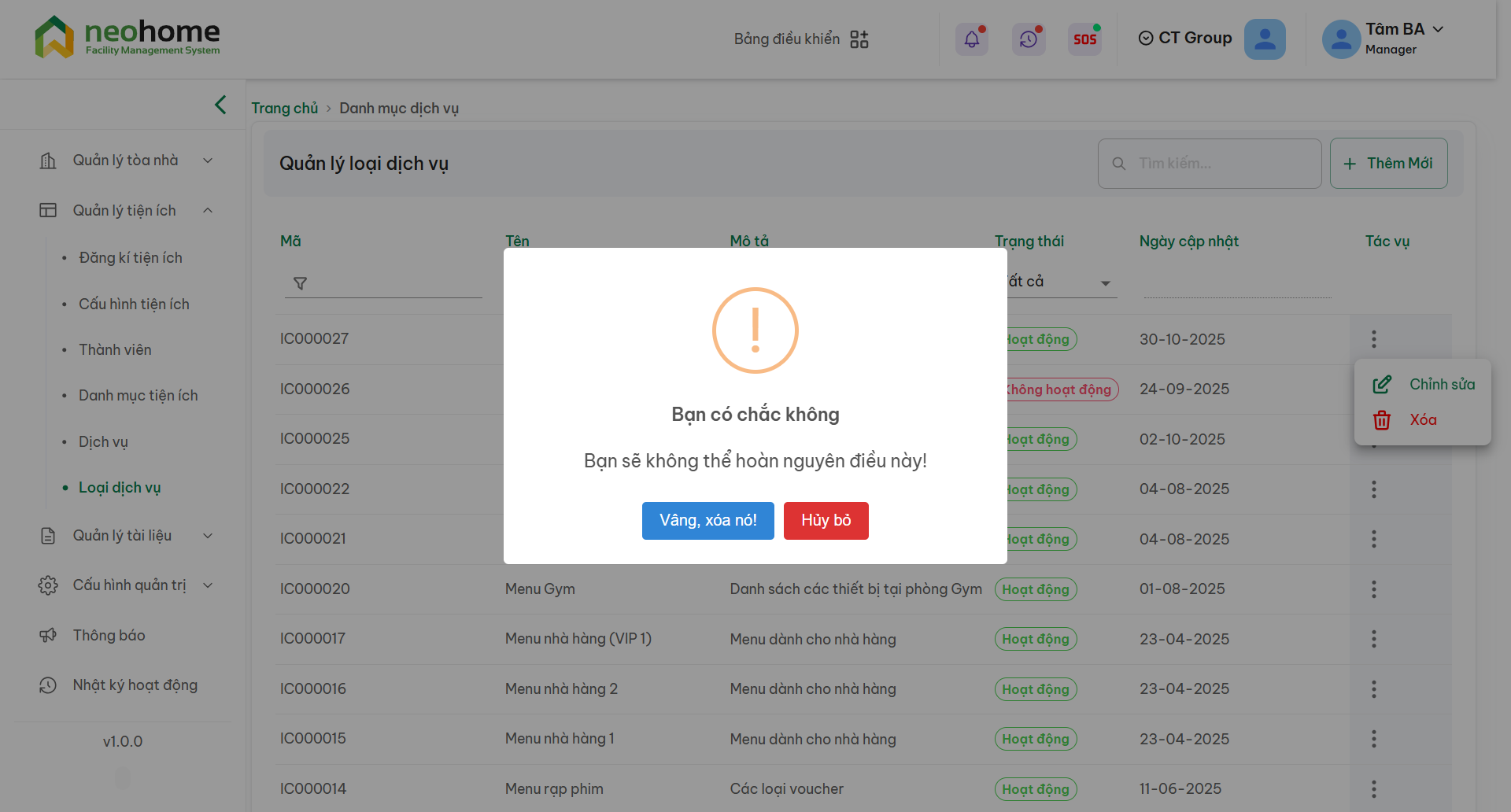Cancel deletion with Hủy bỏ button
1511x812 pixels.
point(826,521)
